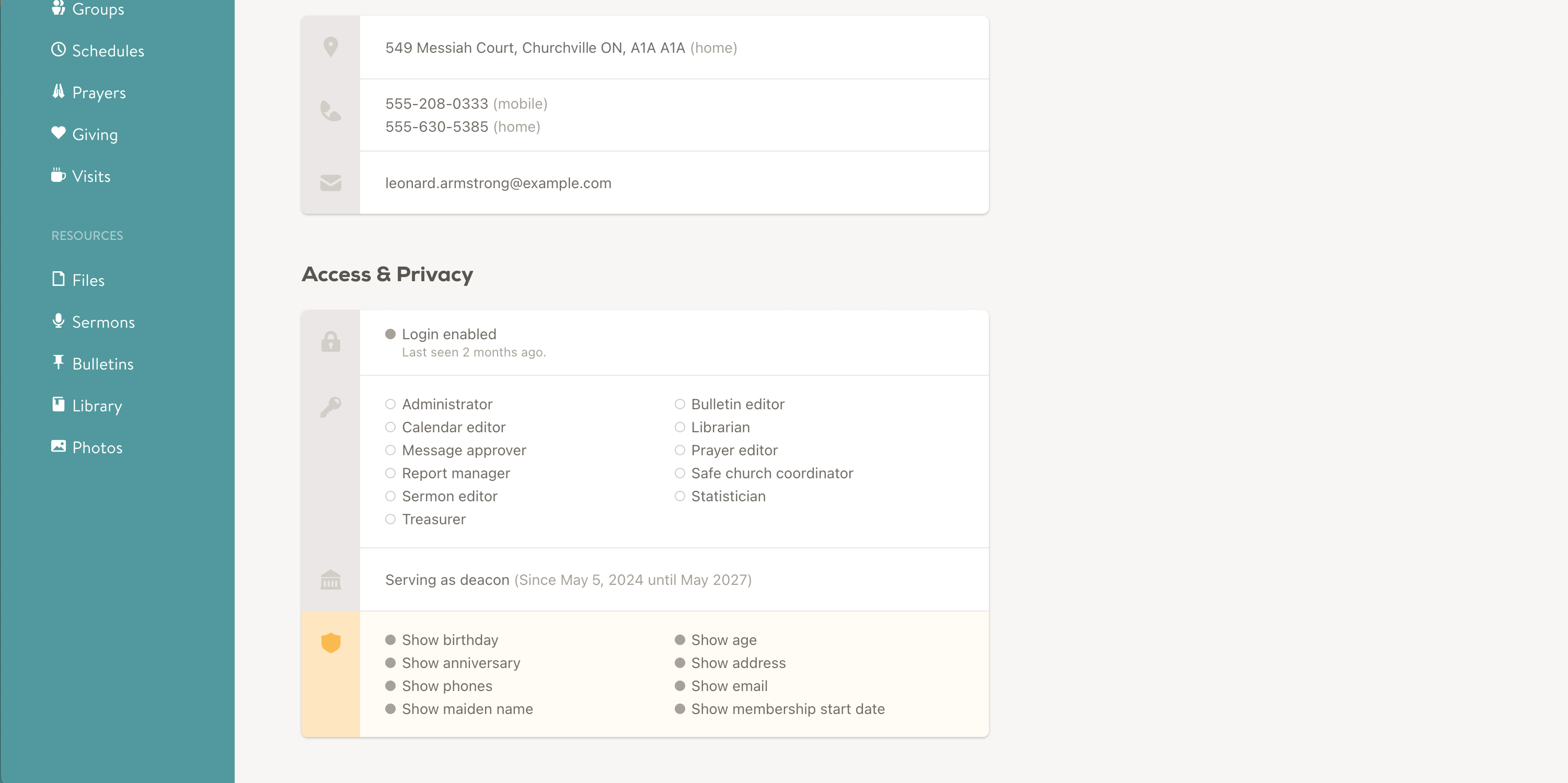Click the Prayers praying-hands icon
The image size is (1568, 783).
(x=59, y=91)
